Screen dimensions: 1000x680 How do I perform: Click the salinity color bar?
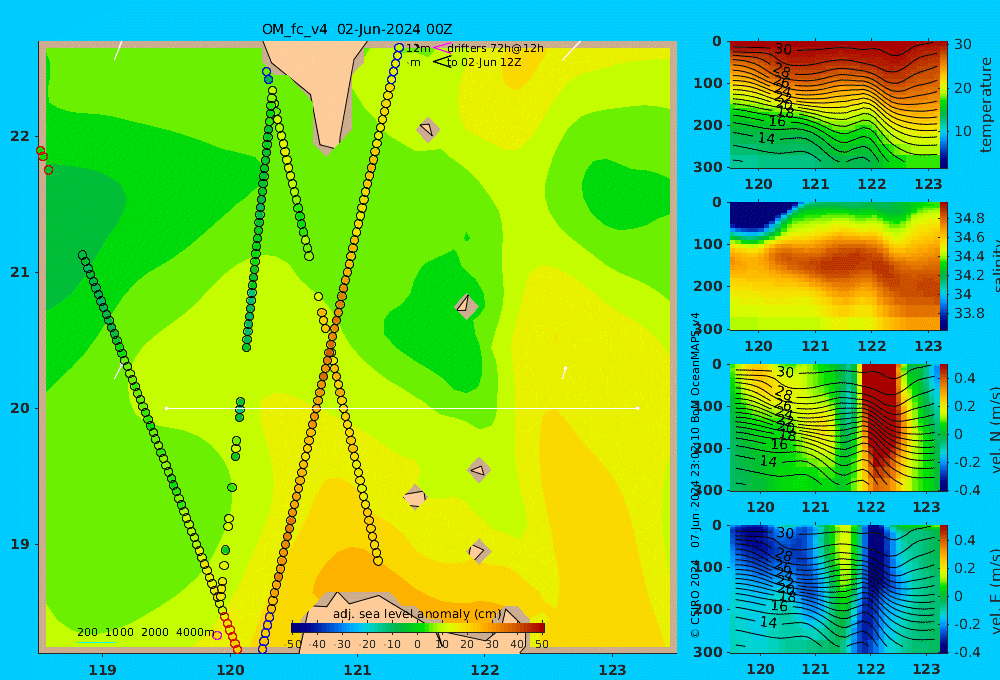pyautogui.click(x=944, y=266)
